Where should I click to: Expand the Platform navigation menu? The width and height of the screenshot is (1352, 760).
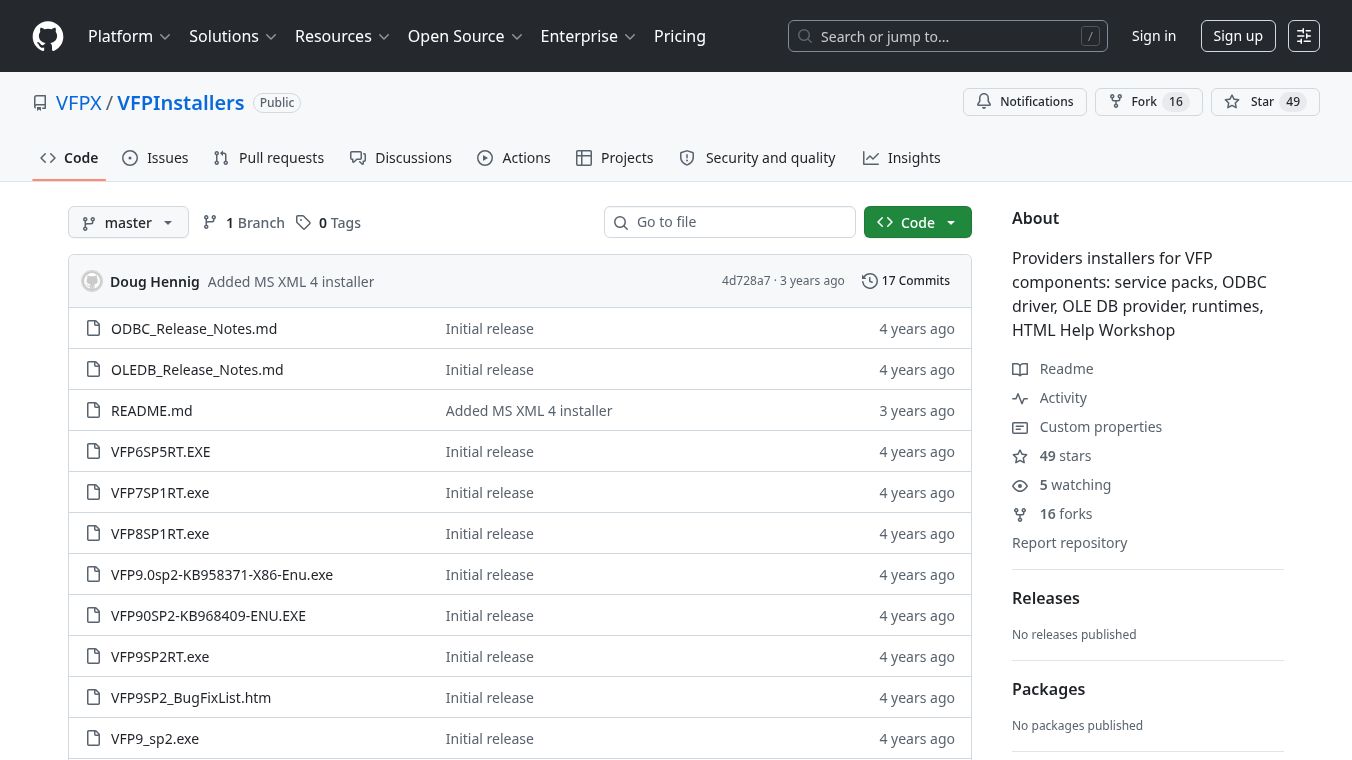[x=129, y=36]
